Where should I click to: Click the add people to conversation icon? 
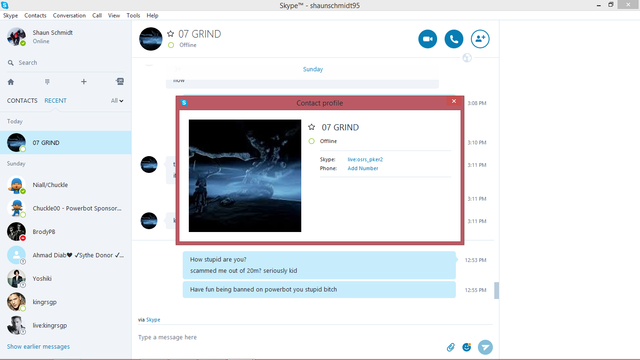(x=480, y=39)
